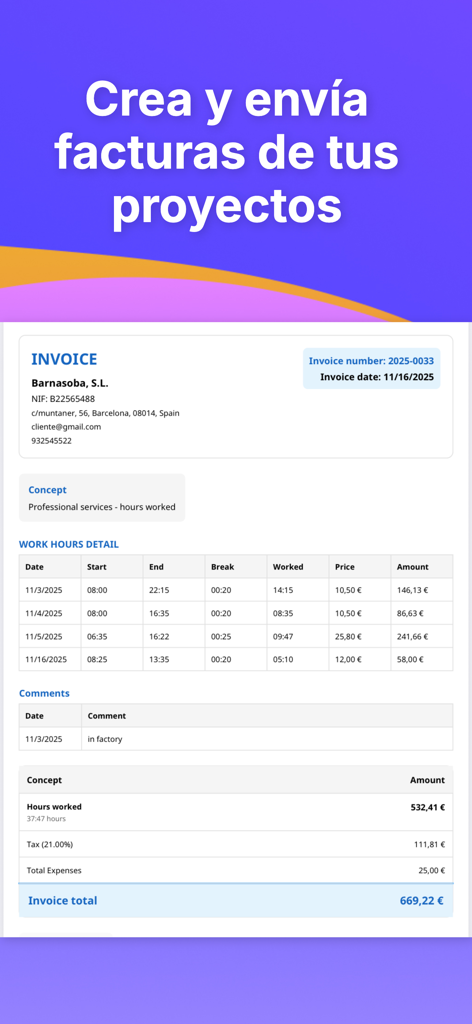
Task: Click the WORK HOURS DETAIL heading
Action: point(69,544)
